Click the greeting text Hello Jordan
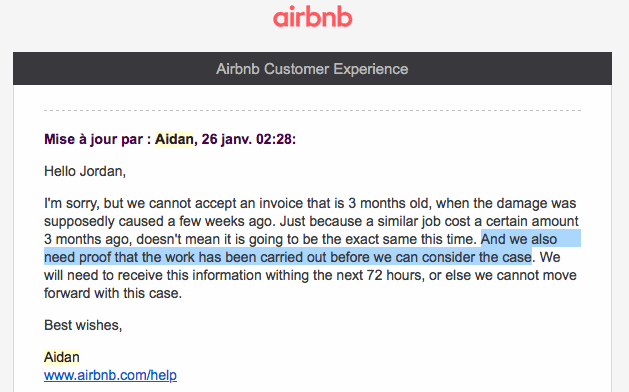This screenshot has width=629, height=392. tap(85, 171)
